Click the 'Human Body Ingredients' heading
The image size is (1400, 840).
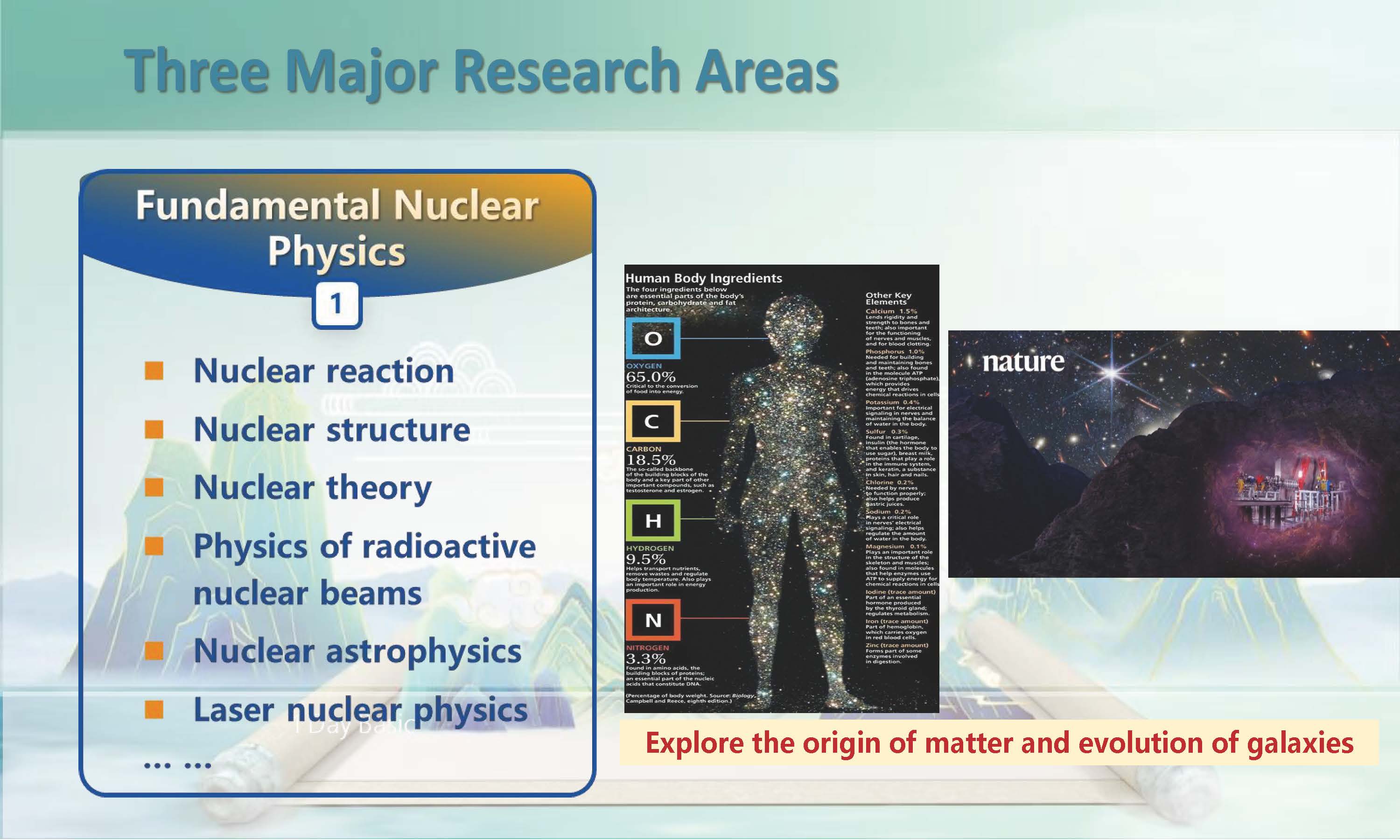(x=703, y=278)
